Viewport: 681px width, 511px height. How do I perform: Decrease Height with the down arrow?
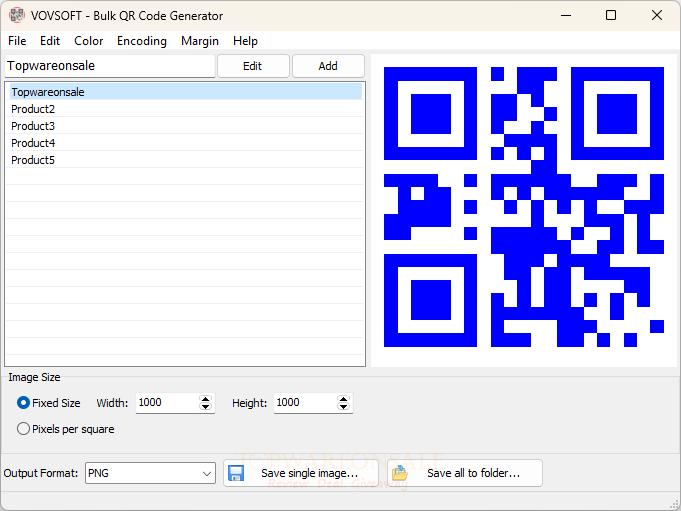343,407
